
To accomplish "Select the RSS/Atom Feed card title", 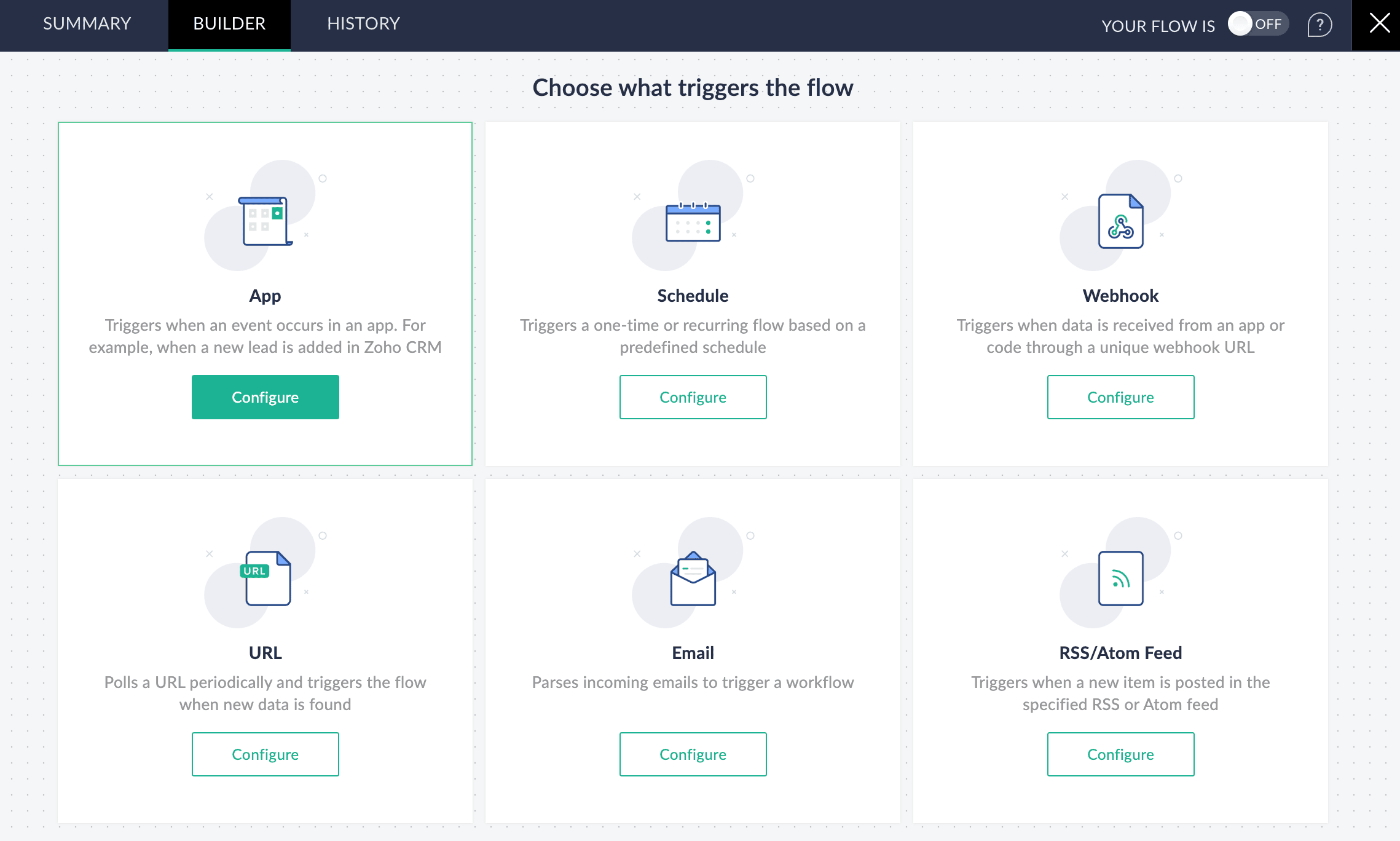I will click(x=1120, y=653).
